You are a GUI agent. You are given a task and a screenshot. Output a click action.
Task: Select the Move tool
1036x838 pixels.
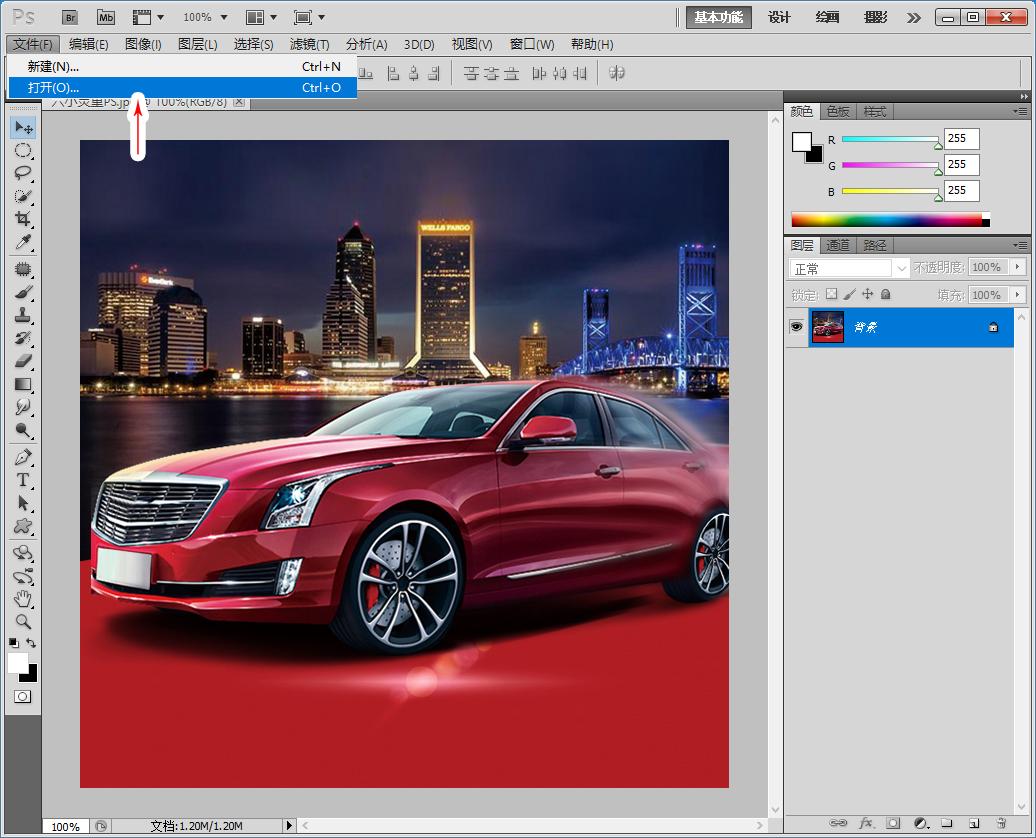pos(23,127)
